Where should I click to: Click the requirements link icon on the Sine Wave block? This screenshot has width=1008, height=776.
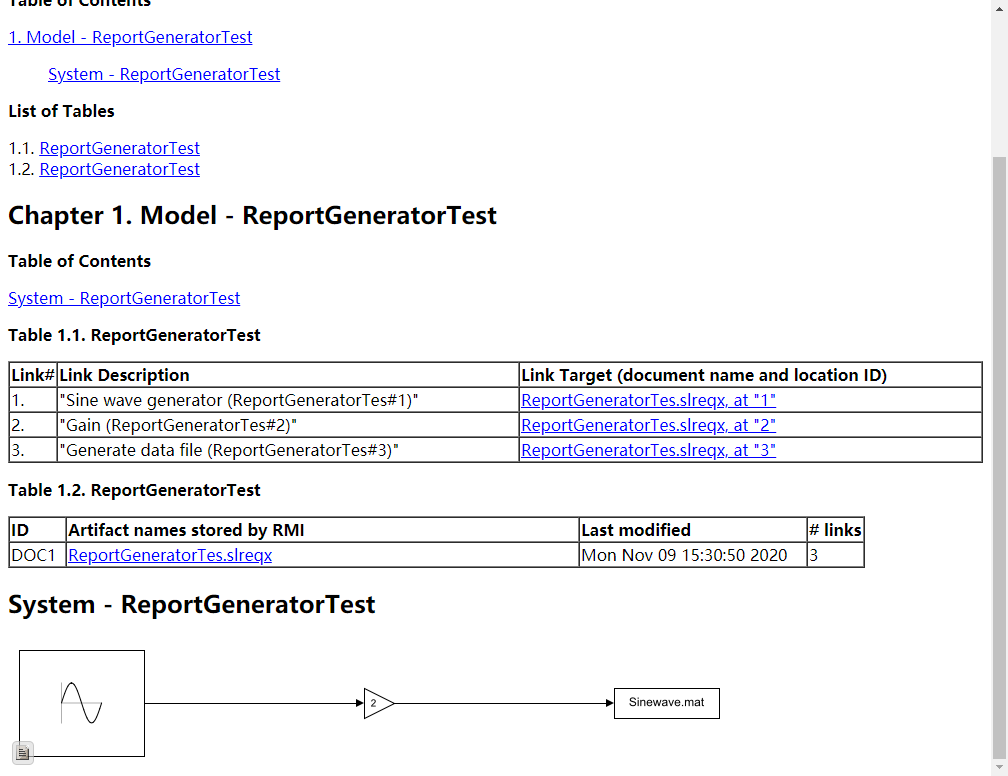(22, 752)
